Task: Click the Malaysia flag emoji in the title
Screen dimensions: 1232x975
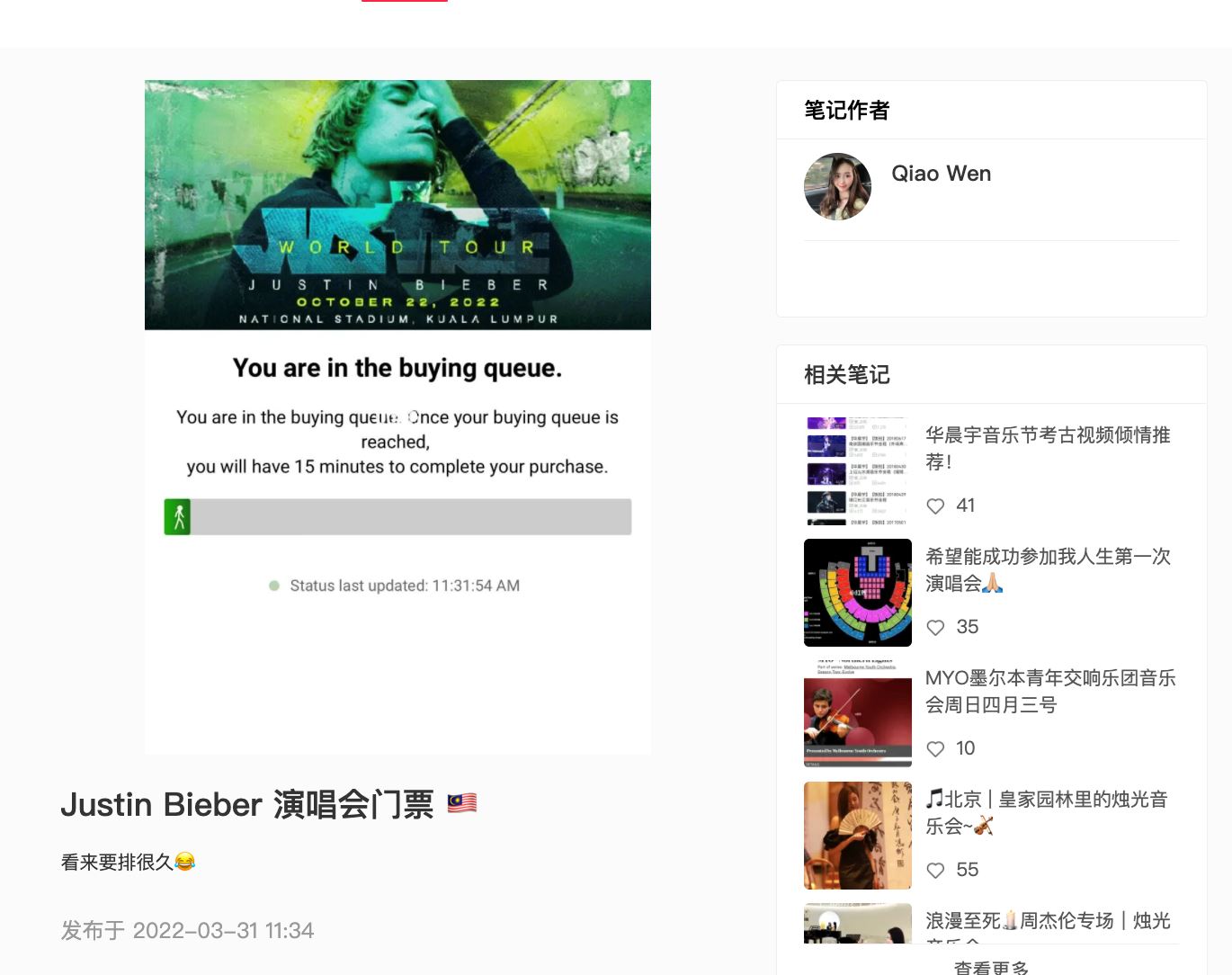Action: (462, 803)
